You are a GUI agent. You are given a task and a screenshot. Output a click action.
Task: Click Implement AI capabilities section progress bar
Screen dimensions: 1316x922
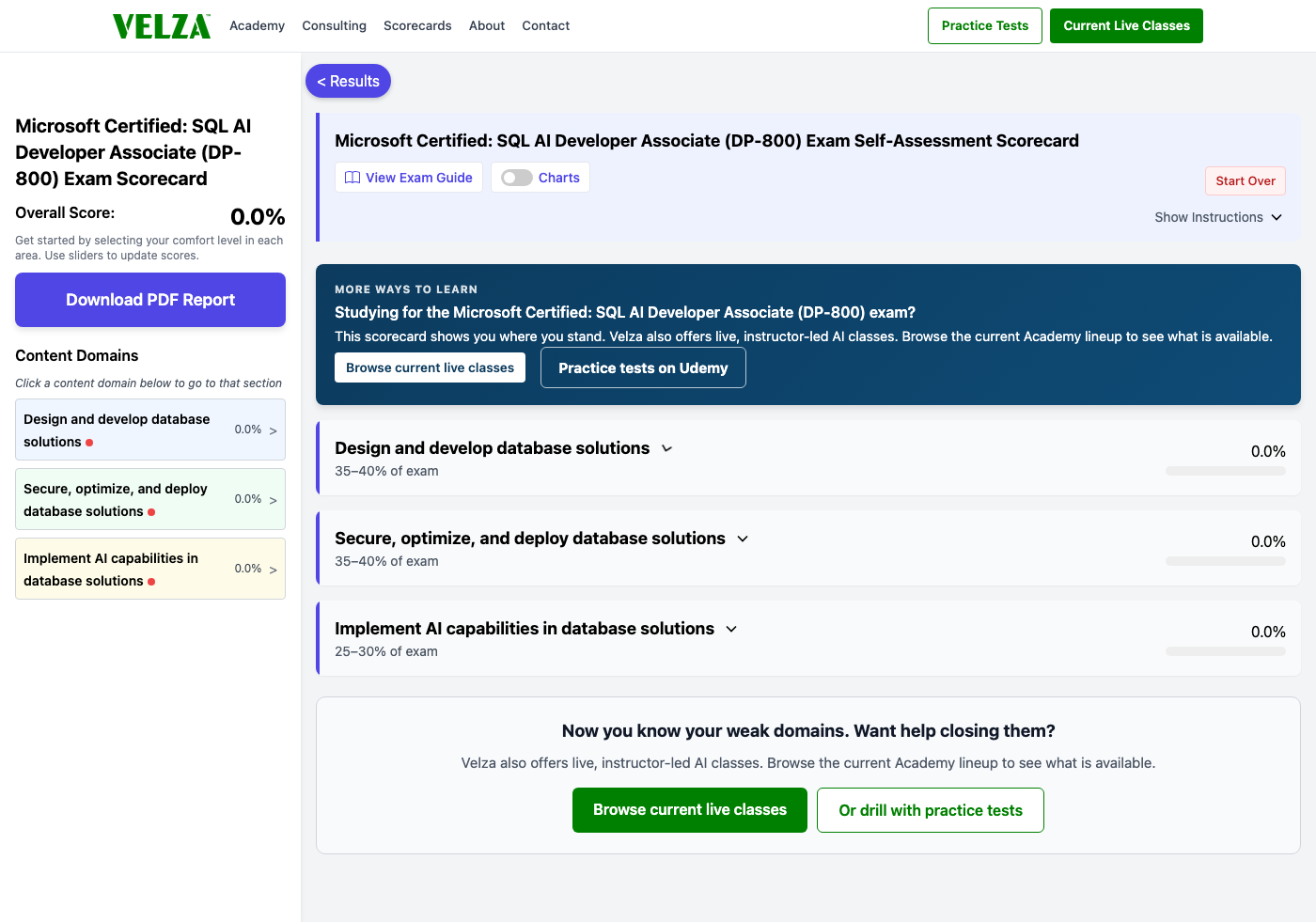(x=1226, y=651)
